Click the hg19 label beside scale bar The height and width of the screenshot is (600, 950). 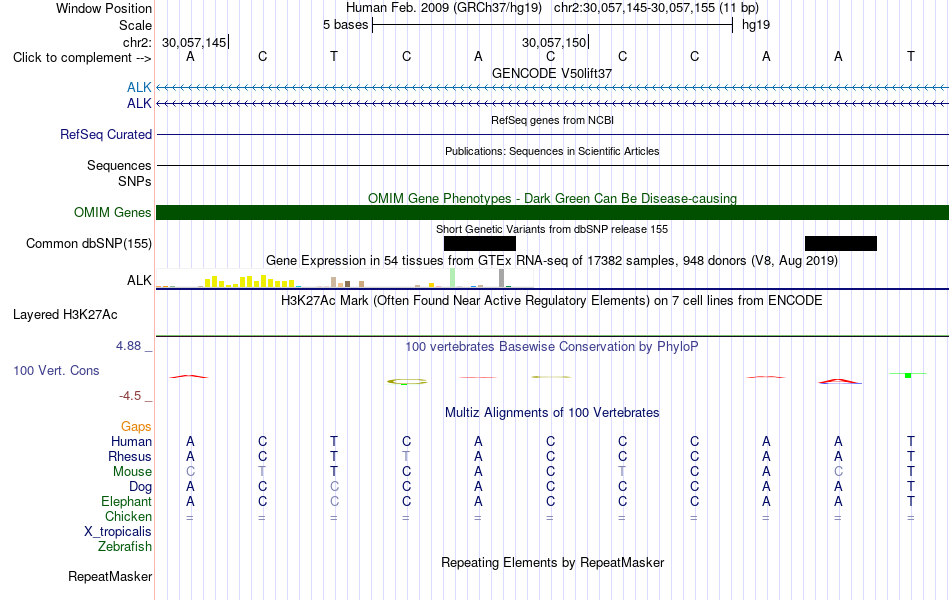point(756,25)
